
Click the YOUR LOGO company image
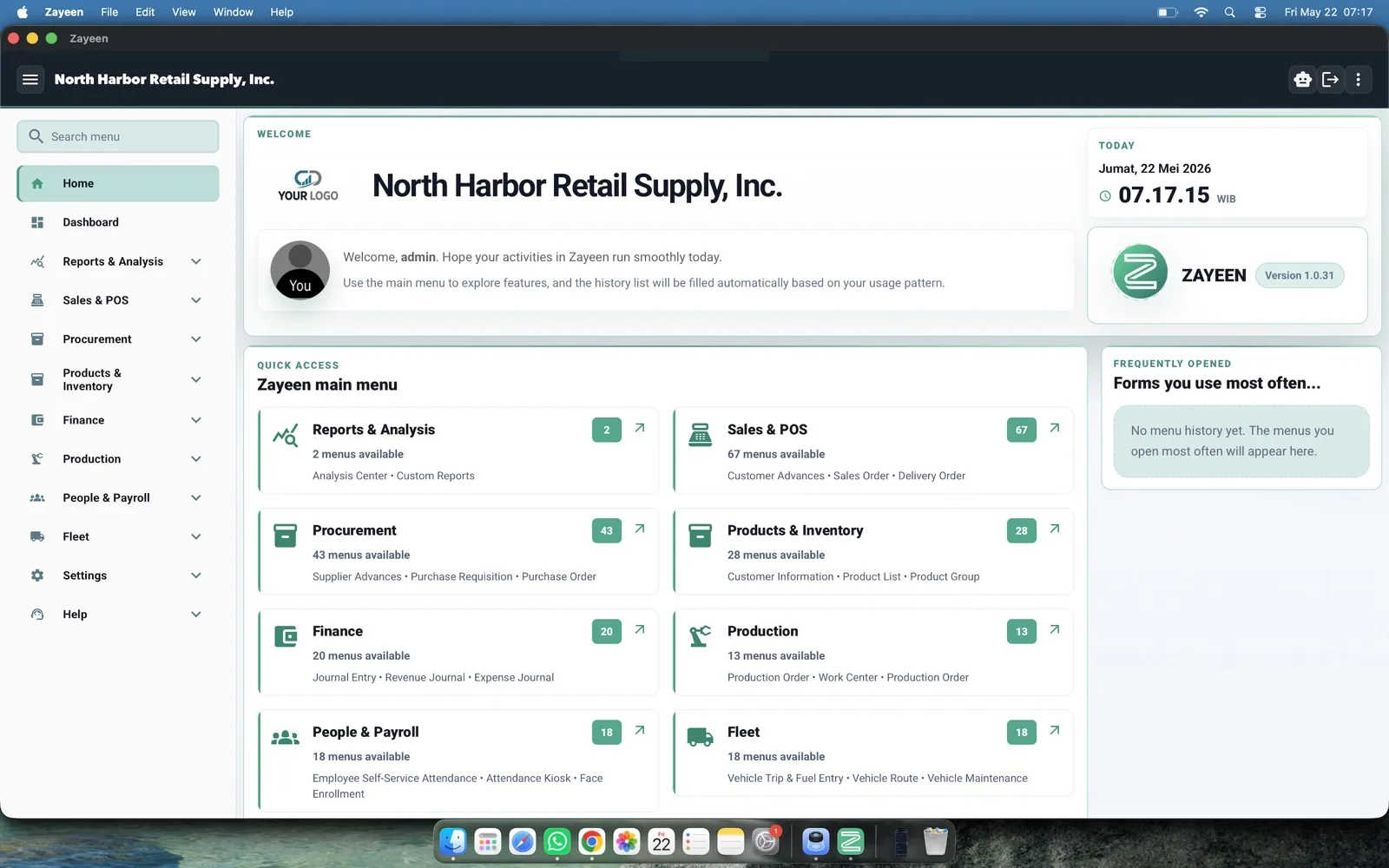click(308, 186)
